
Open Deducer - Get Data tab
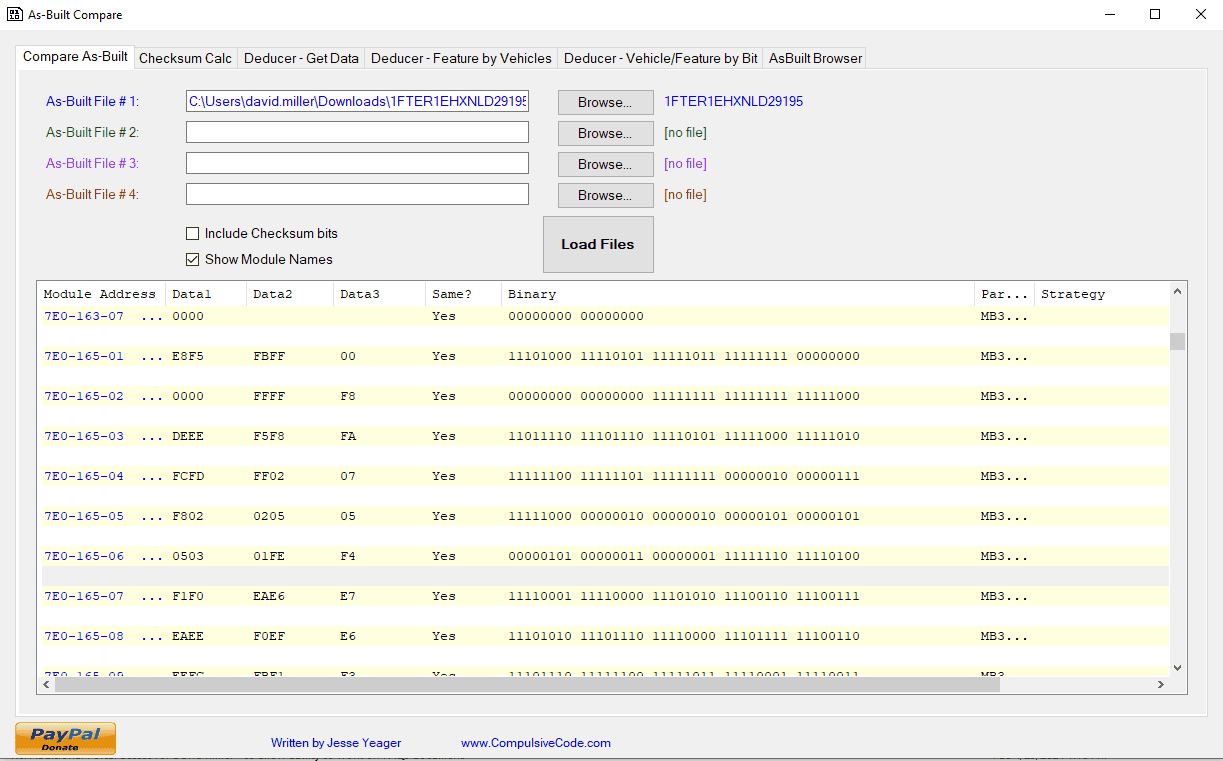coord(301,59)
